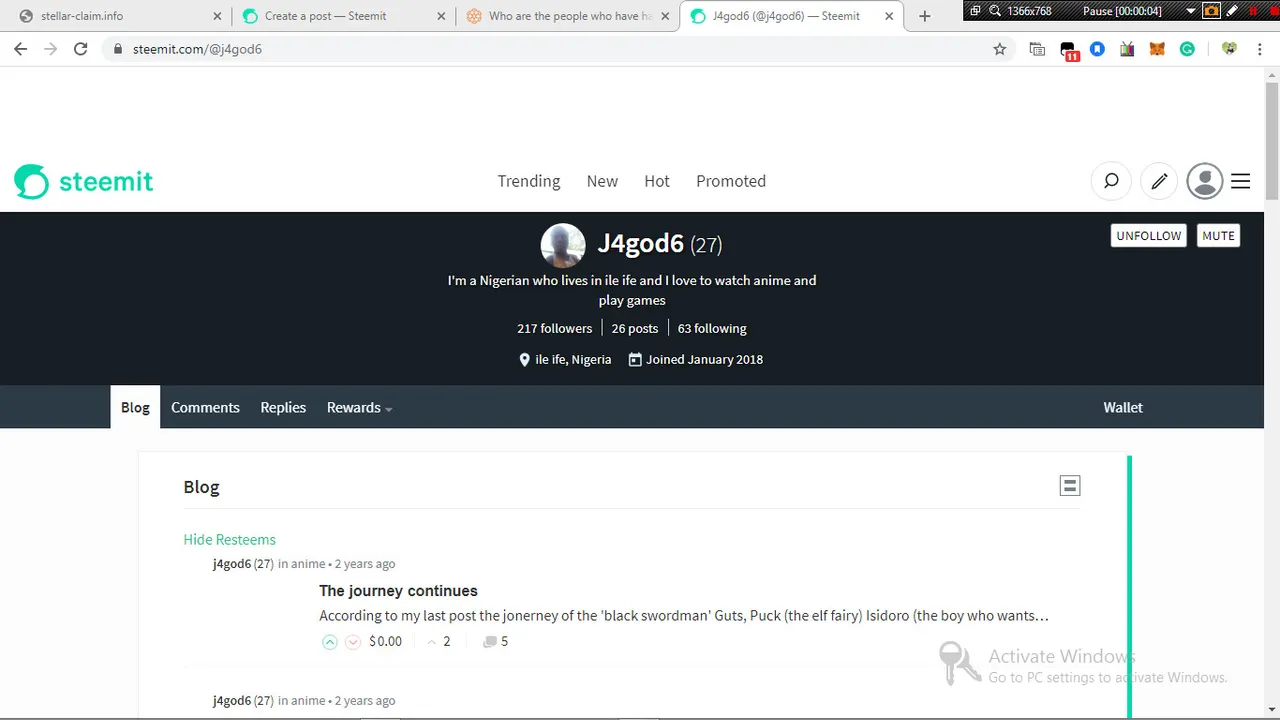
Task: Click the Hide Resteems link
Action: 229,539
